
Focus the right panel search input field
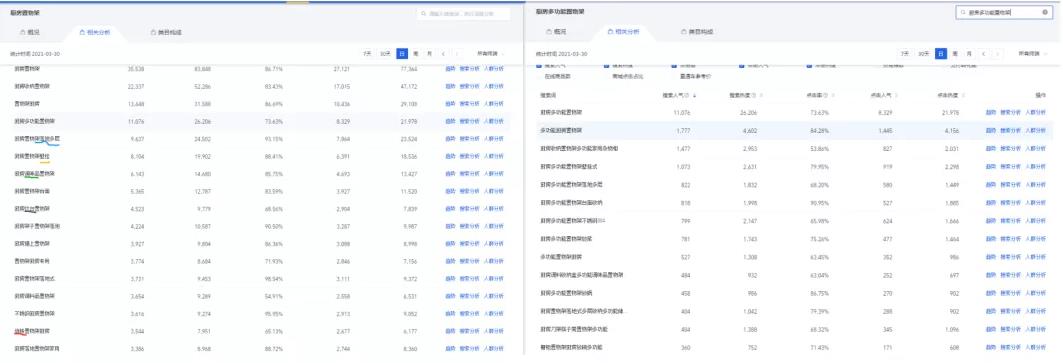[x=1004, y=13]
